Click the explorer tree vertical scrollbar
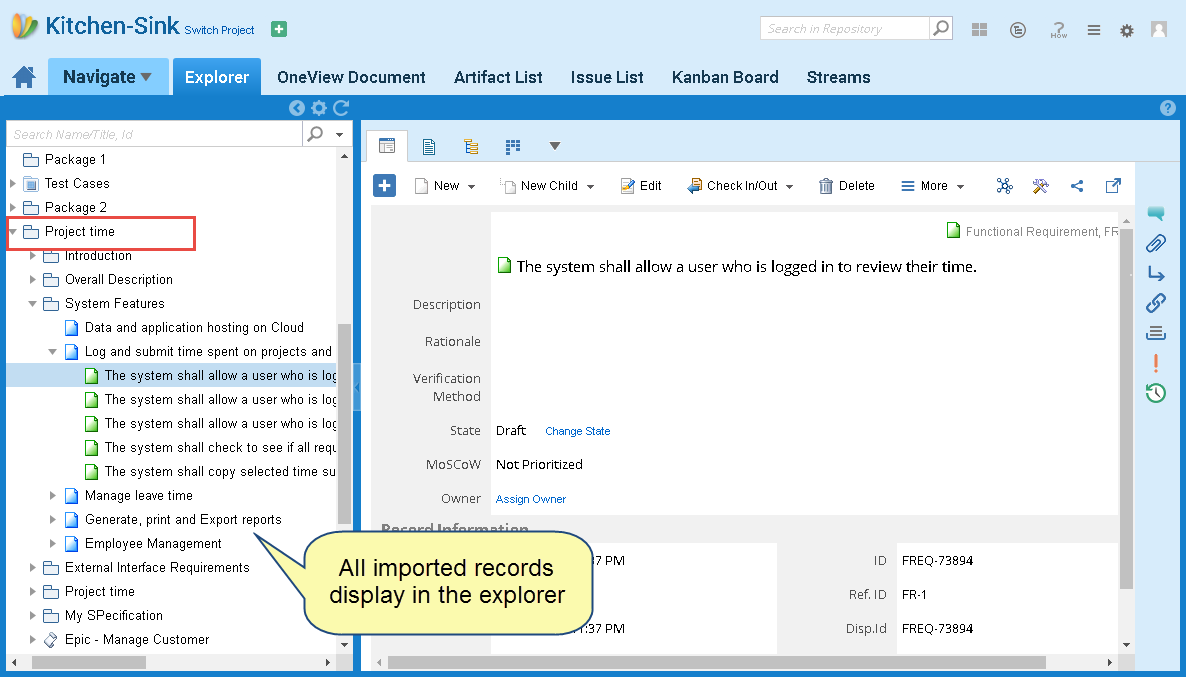 click(x=345, y=424)
